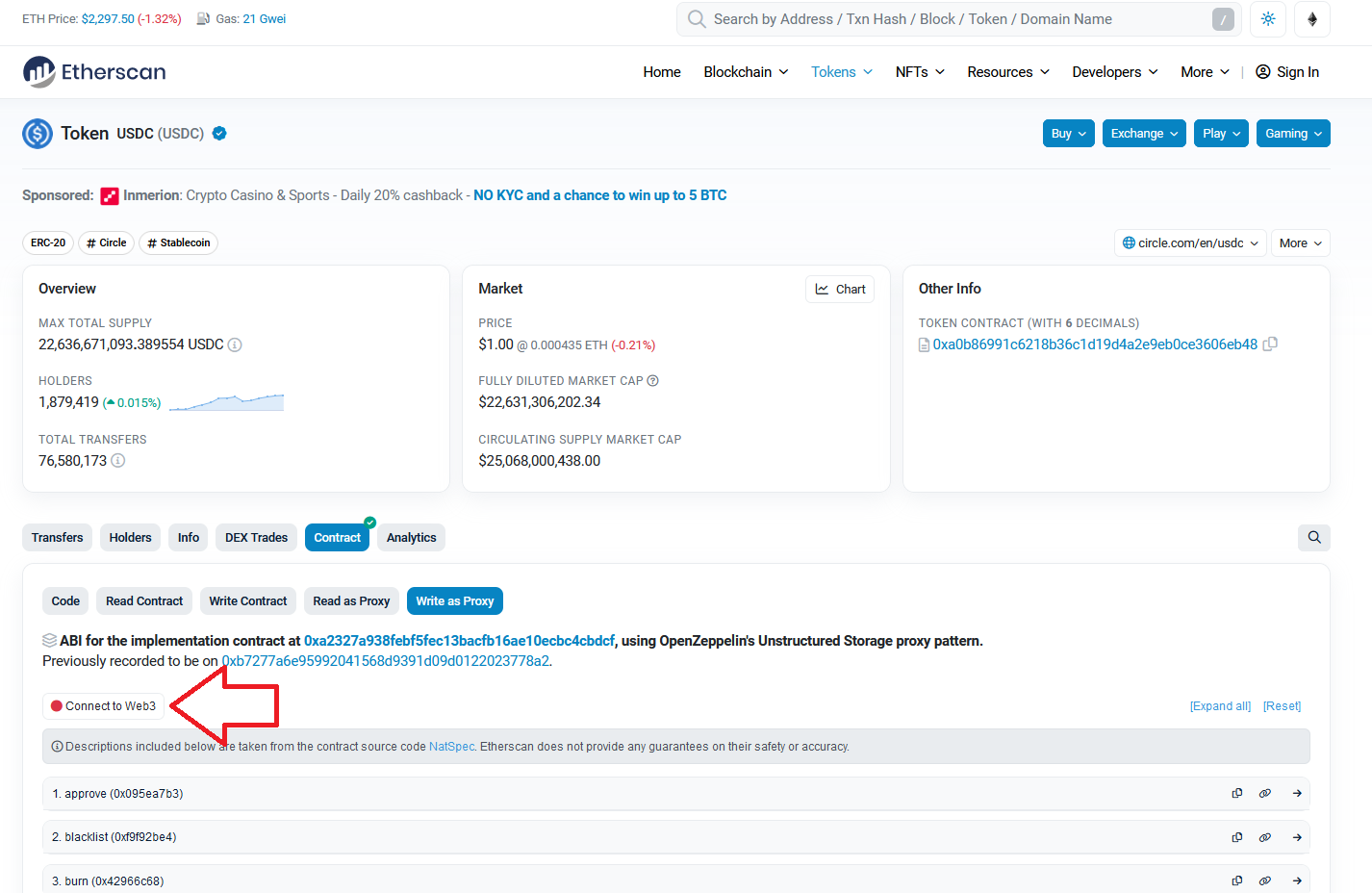This screenshot has height=893, width=1372.
Task: Expand the approve method row arrow
Action: pyautogui.click(x=1297, y=794)
